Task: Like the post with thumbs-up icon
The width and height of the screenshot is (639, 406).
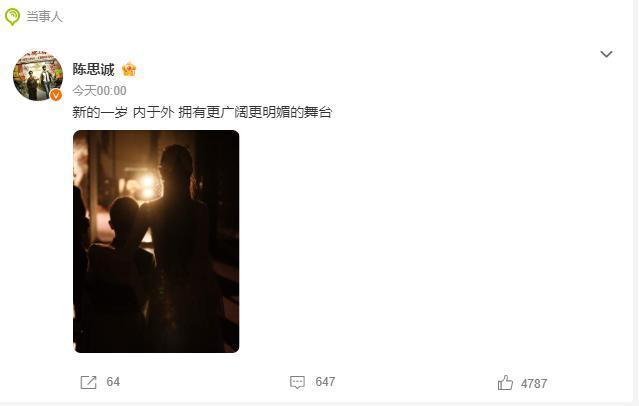Action: pyautogui.click(x=505, y=383)
